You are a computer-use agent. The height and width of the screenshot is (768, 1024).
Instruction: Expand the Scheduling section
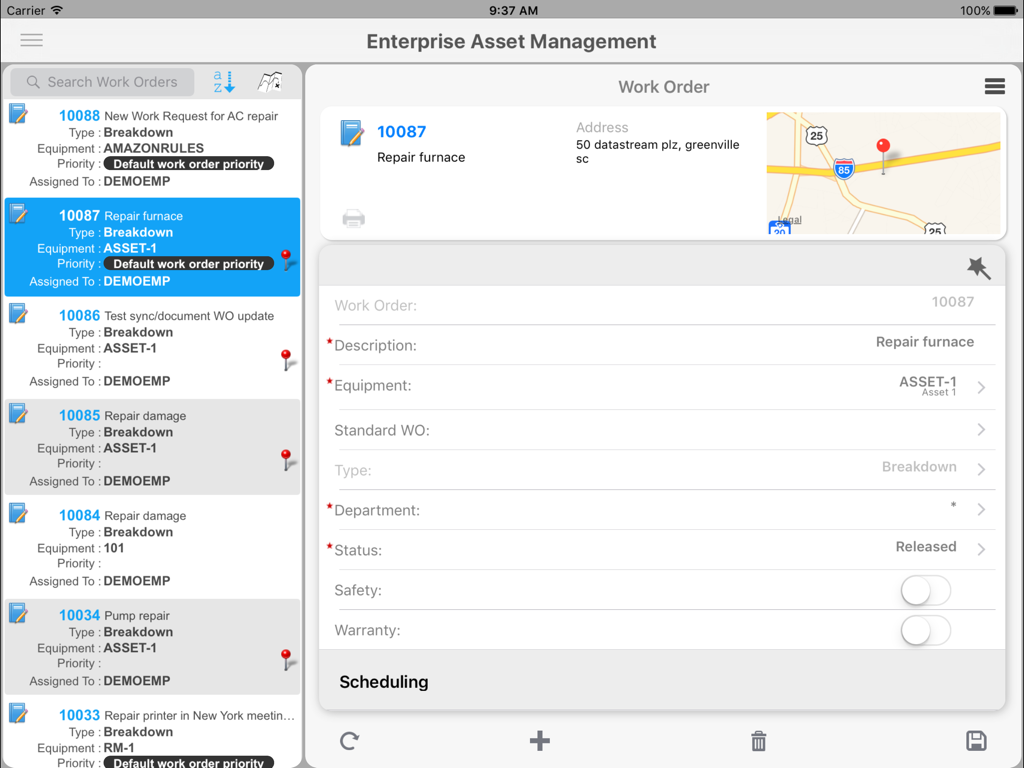pos(384,682)
